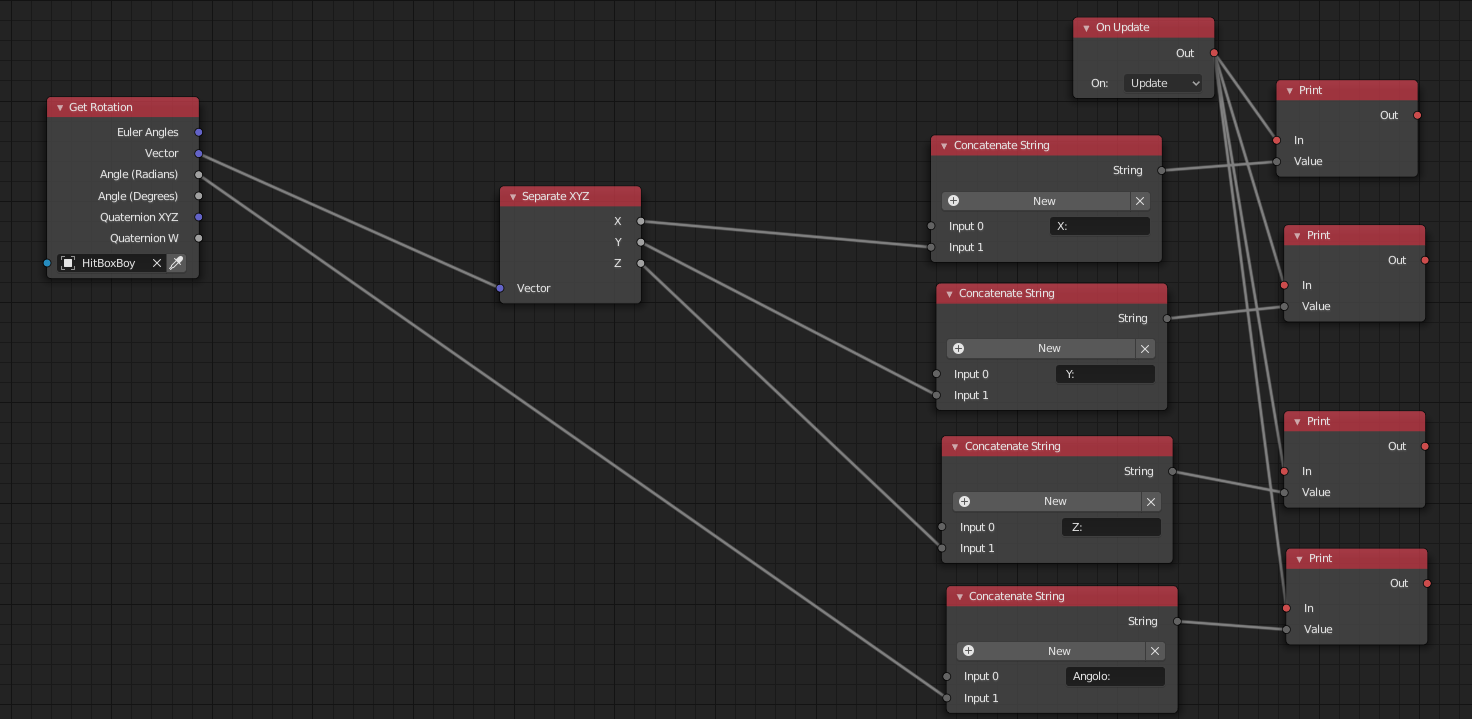The width and height of the screenshot is (1472, 719).
Task: Clear HitBoxBoy object using the X icon
Action: pyautogui.click(x=156, y=262)
